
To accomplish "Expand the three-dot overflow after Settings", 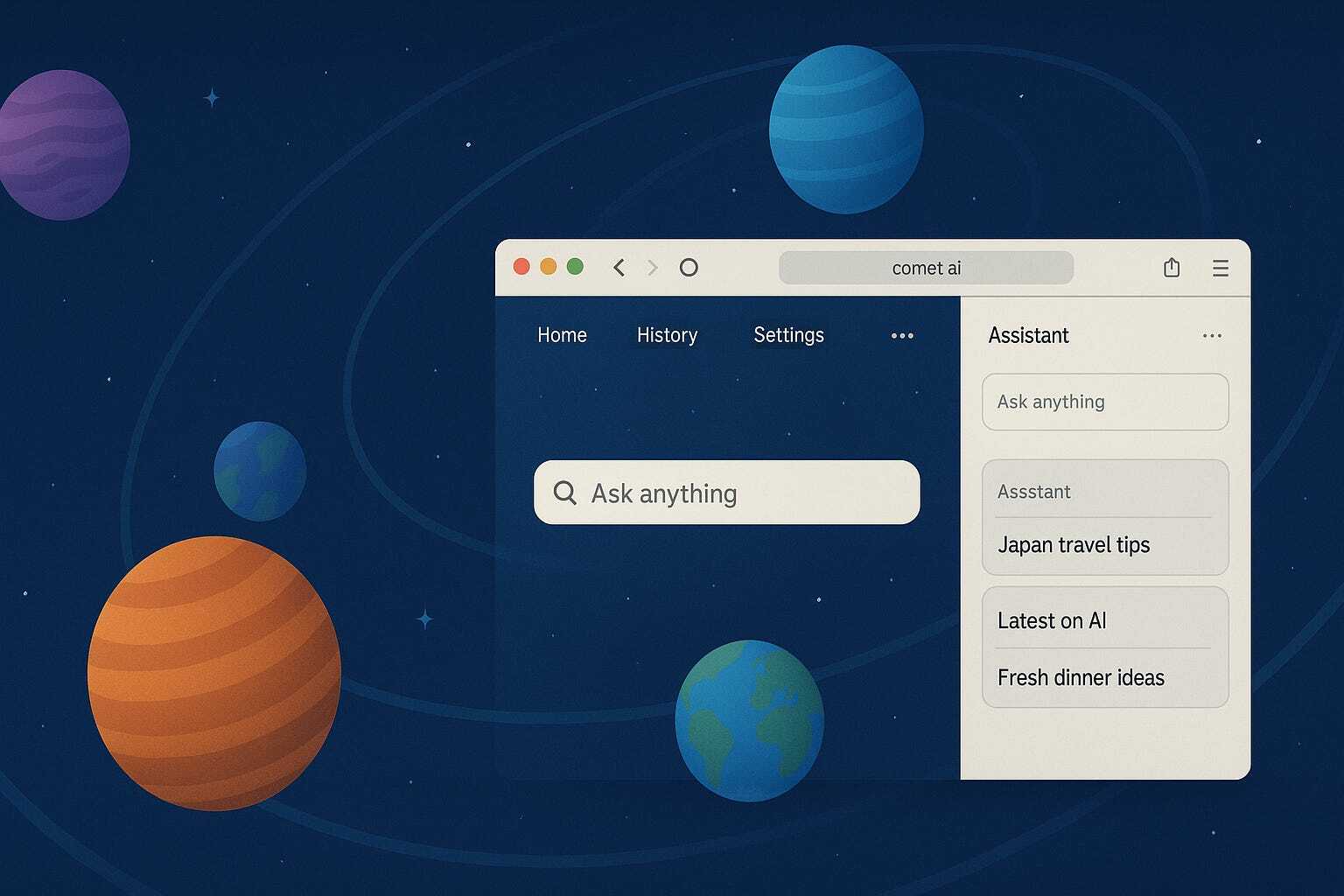I will (902, 336).
